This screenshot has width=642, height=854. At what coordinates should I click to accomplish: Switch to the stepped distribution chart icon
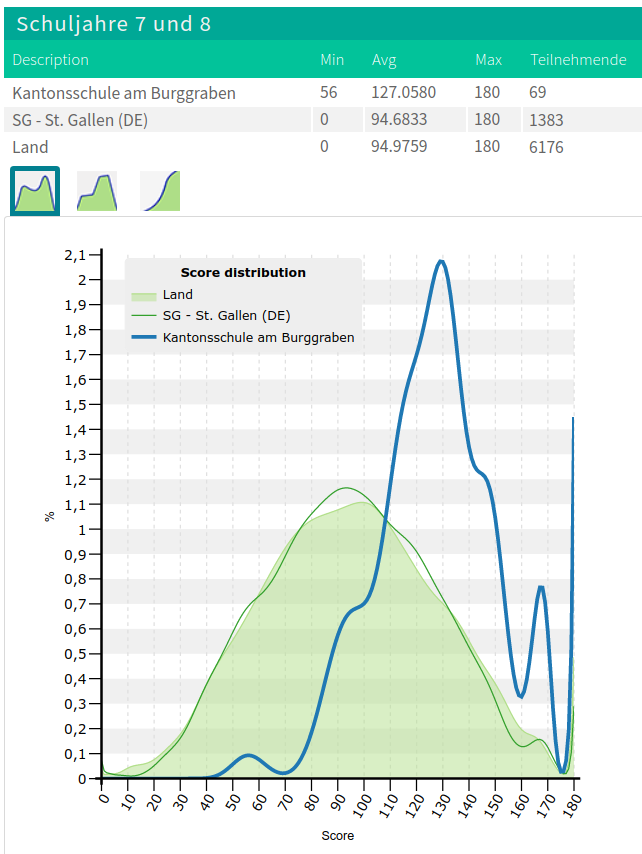click(x=97, y=190)
